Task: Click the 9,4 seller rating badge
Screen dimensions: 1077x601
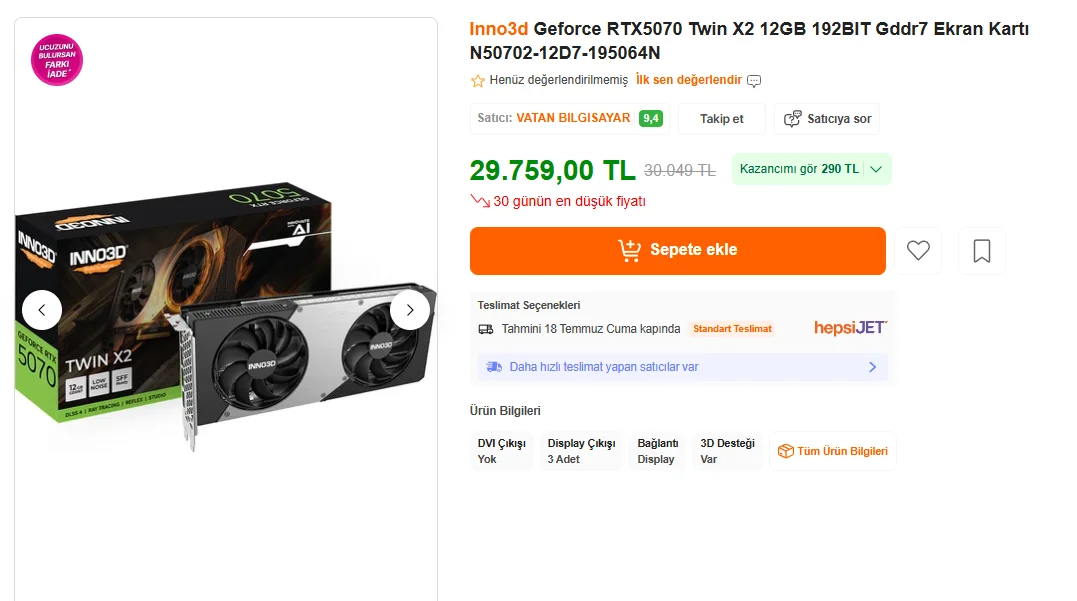Action: [651, 118]
